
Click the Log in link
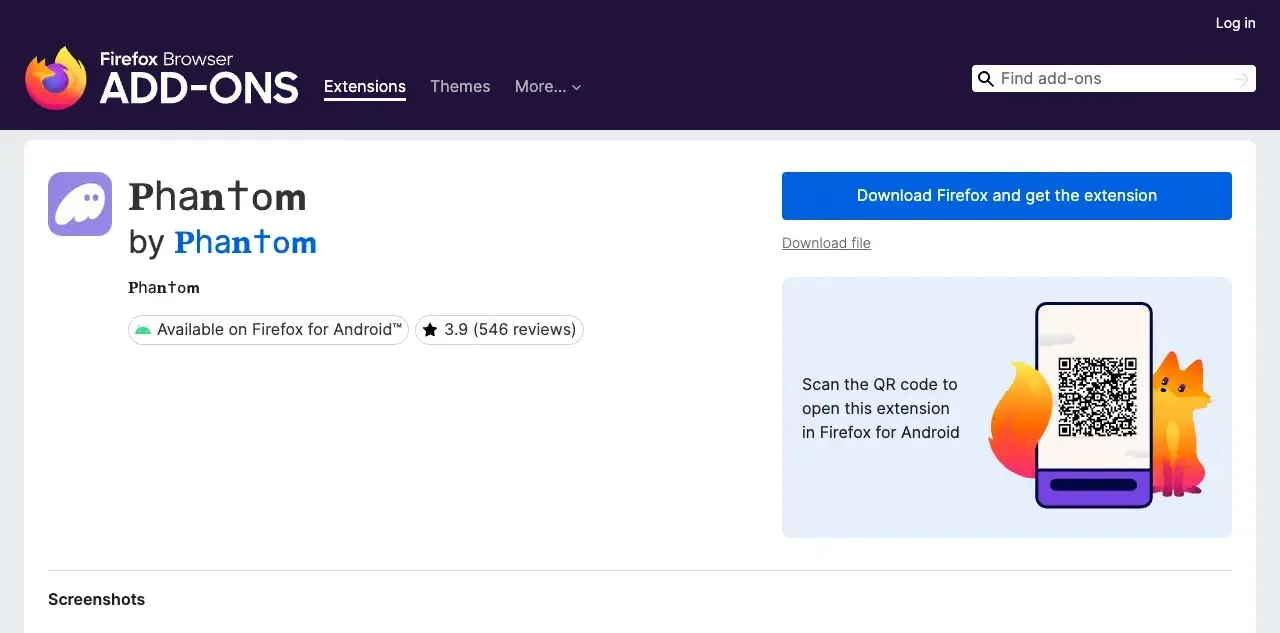click(1235, 23)
